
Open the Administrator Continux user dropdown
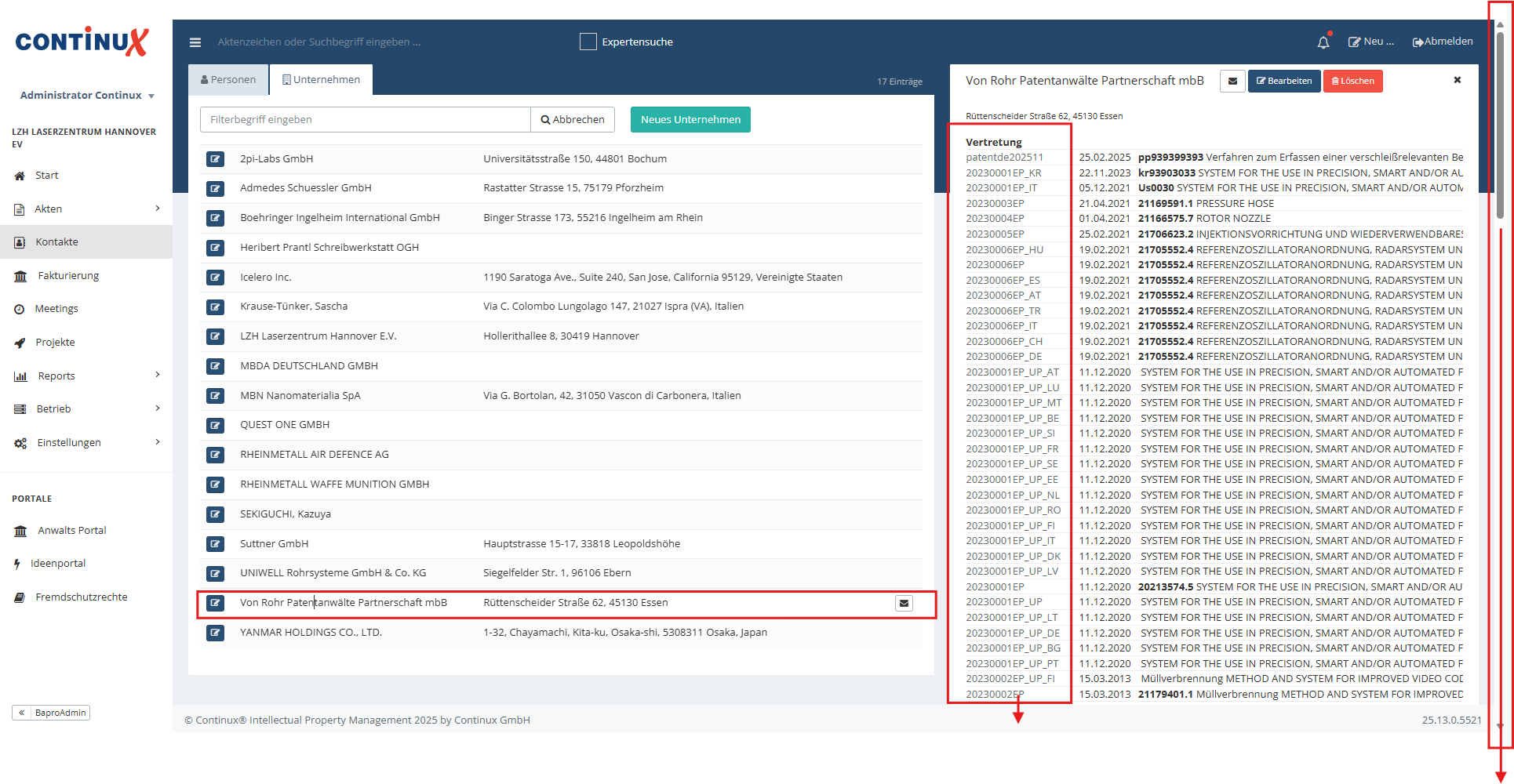coord(87,96)
